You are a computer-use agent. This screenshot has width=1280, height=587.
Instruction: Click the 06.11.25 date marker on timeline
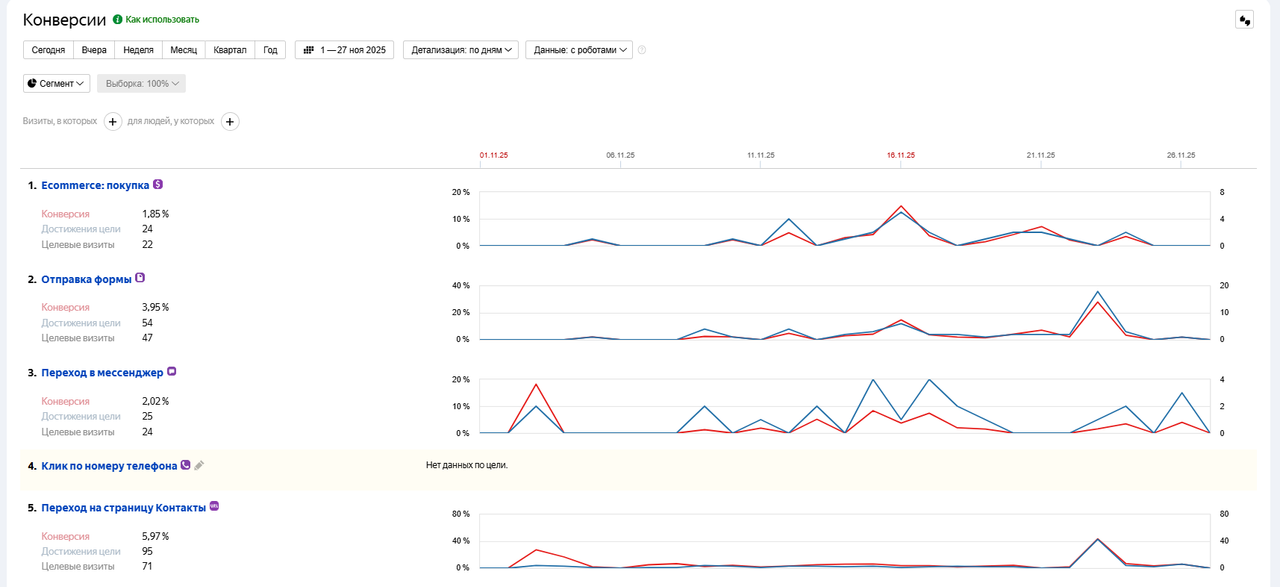click(620, 155)
